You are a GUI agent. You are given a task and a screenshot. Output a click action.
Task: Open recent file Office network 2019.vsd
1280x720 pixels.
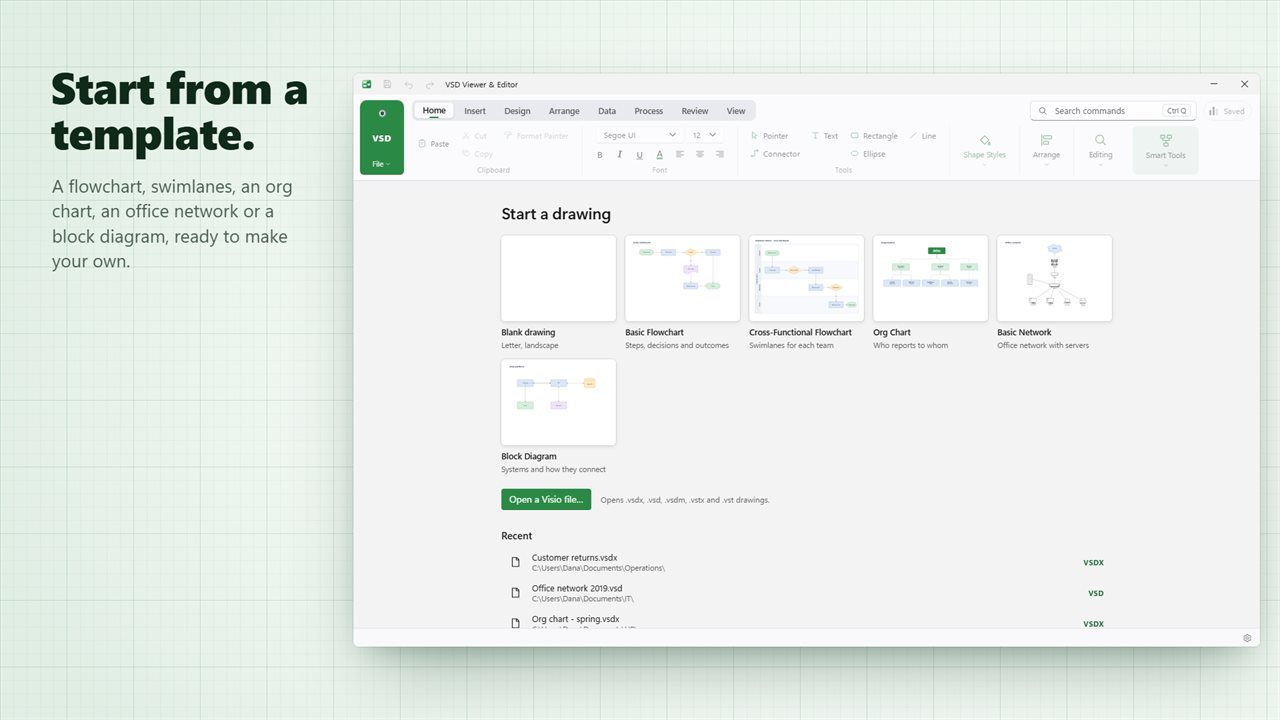point(807,593)
